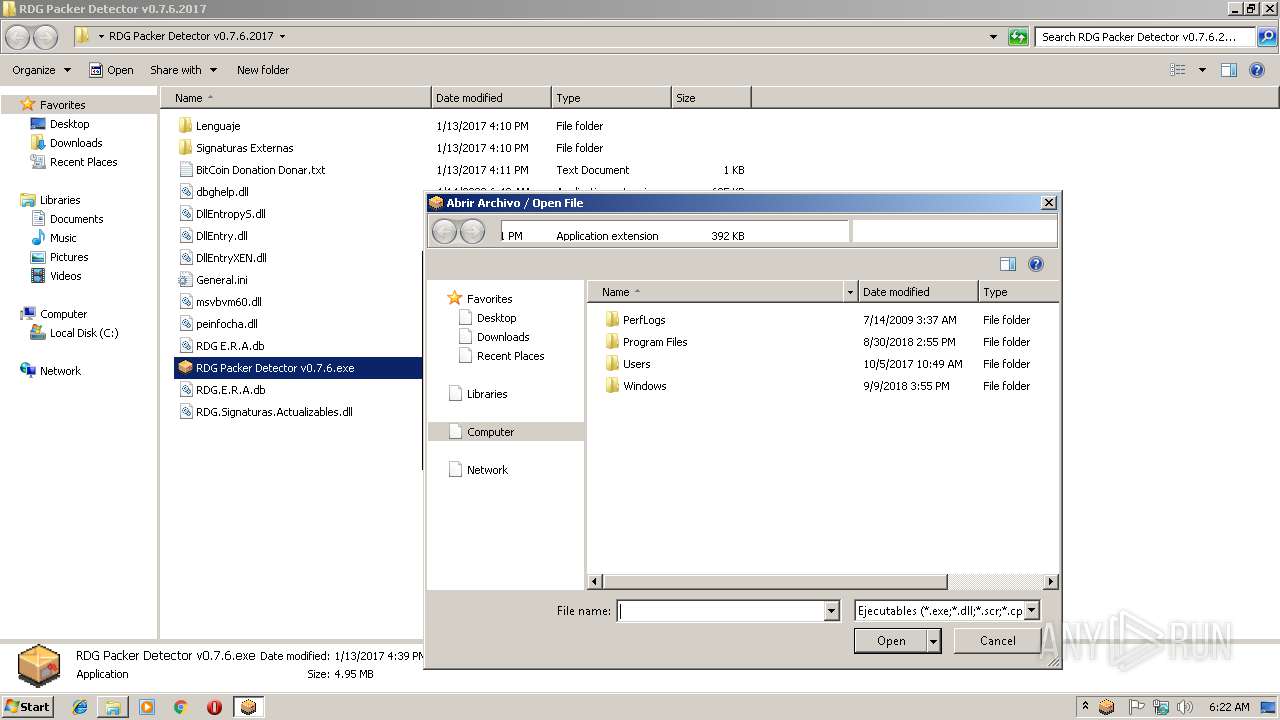Toggle preview pane in Open File dialog
1280x720 pixels.
coord(1008,264)
